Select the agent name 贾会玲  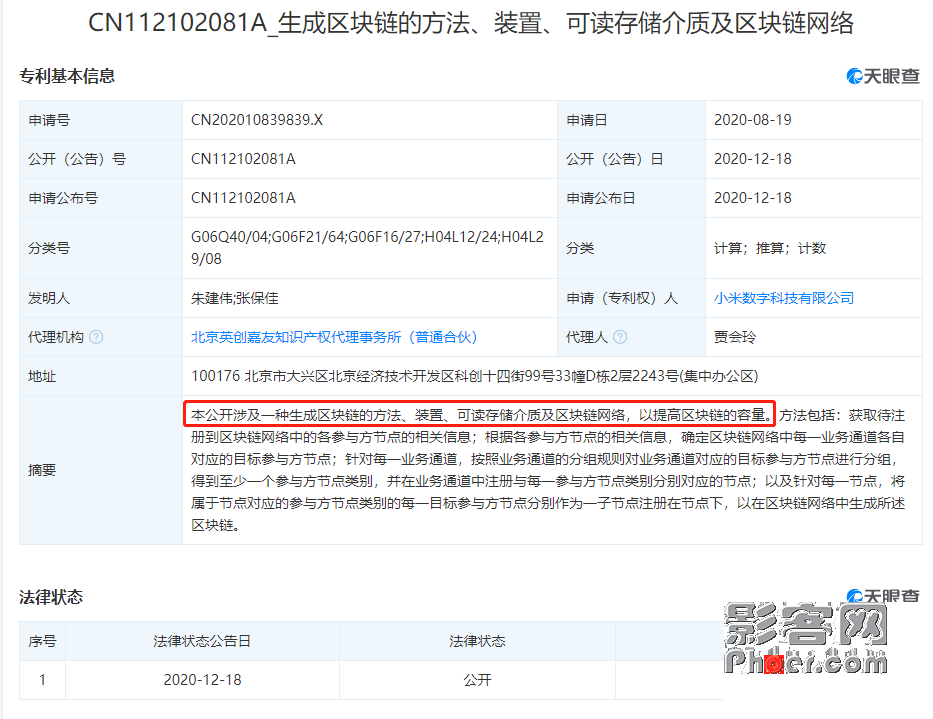735,337
